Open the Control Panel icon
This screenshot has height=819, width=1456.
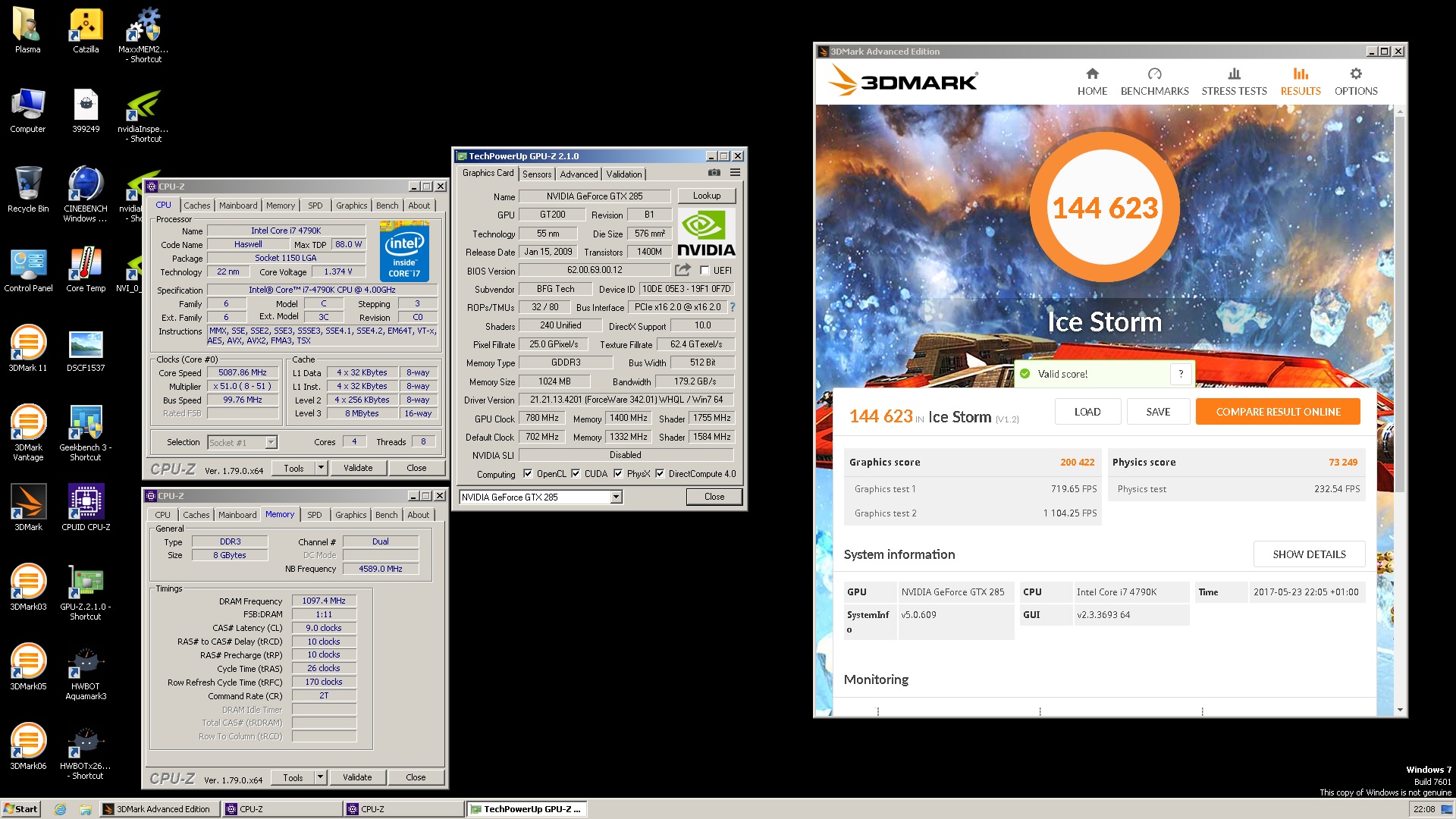[27, 270]
